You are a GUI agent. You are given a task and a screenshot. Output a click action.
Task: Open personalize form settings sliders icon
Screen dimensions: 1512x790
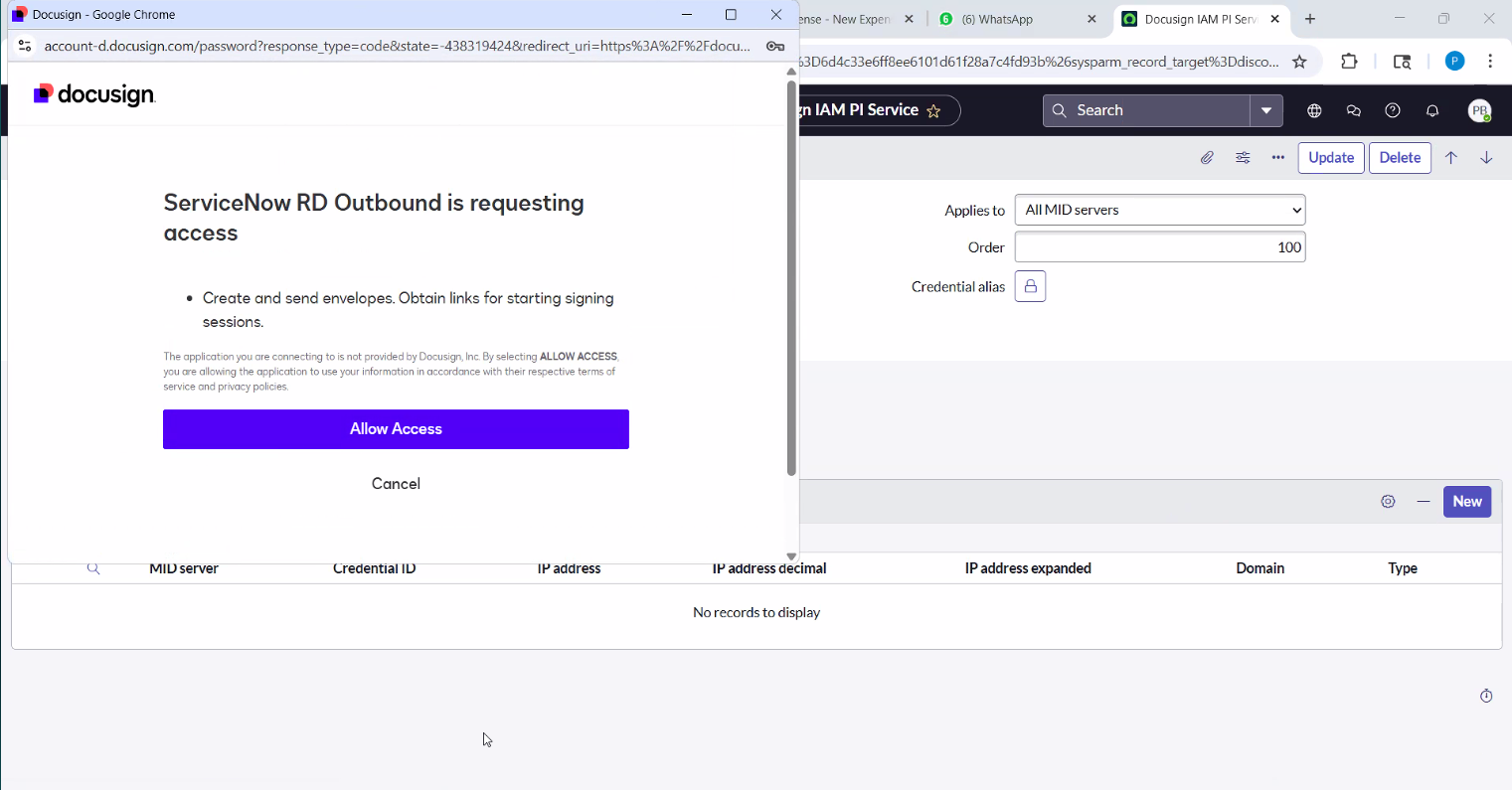pos(1242,157)
